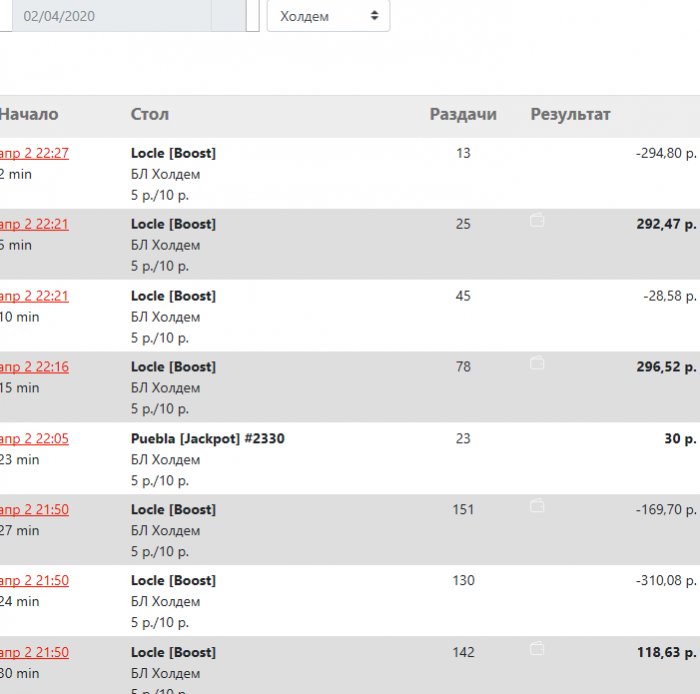Viewport: 700px width, 694px height.
Task: Click the hands count 23
Action: point(463,439)
